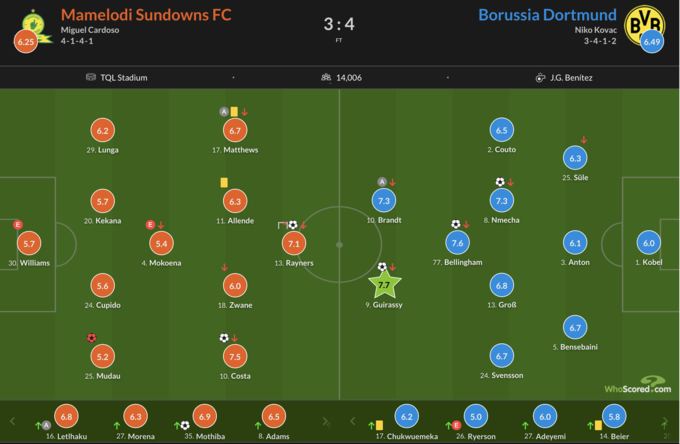Click the red own-goal ball on Mudau
680x444 pixels.
92,338
